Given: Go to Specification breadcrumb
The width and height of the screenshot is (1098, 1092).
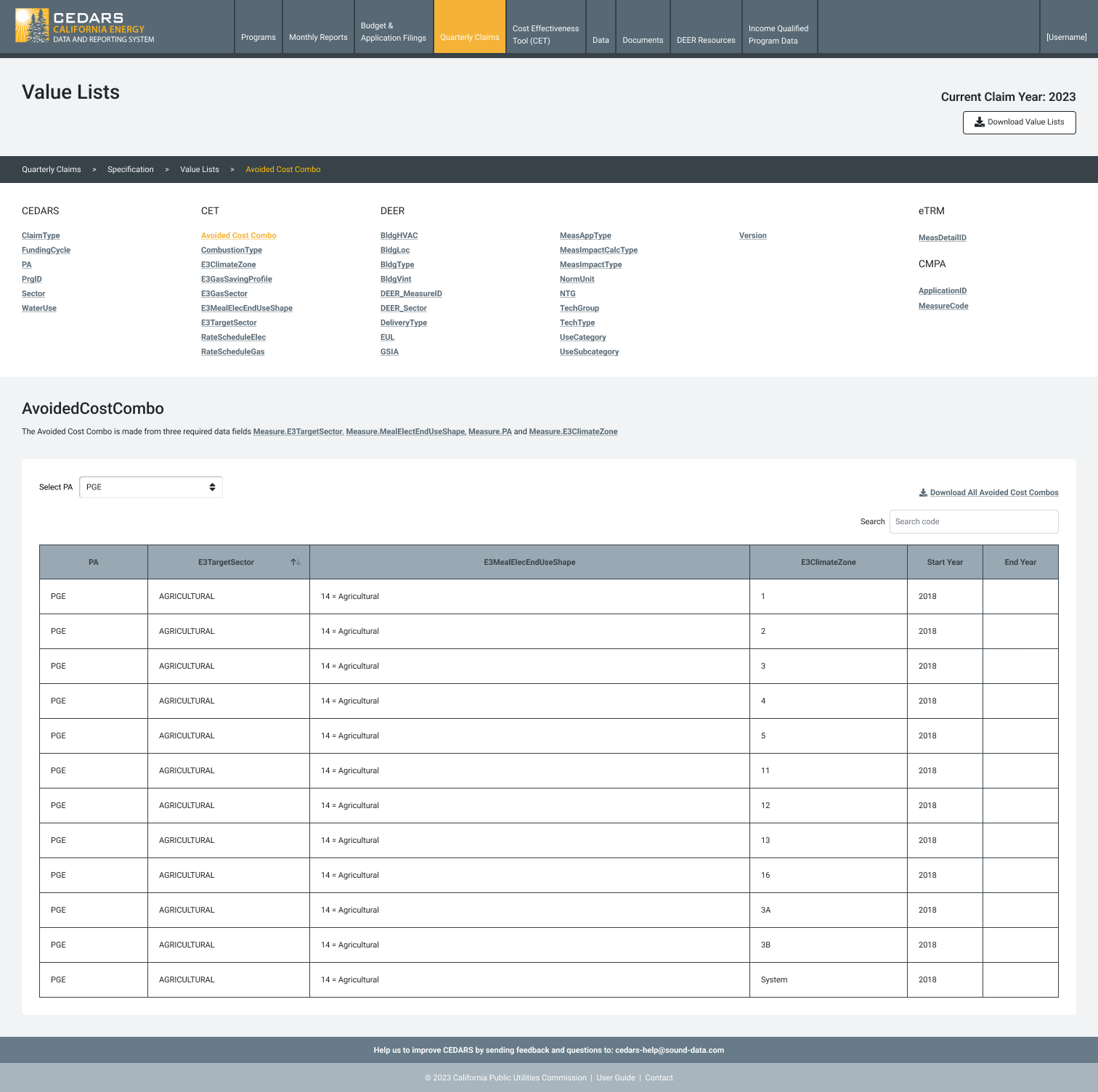Looking at the screenshot, I should [131, 169].
